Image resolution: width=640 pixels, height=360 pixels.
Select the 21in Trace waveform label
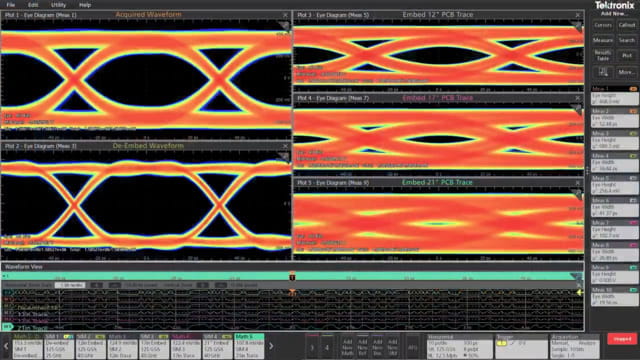pyautogui.click(x=32, y=327)
